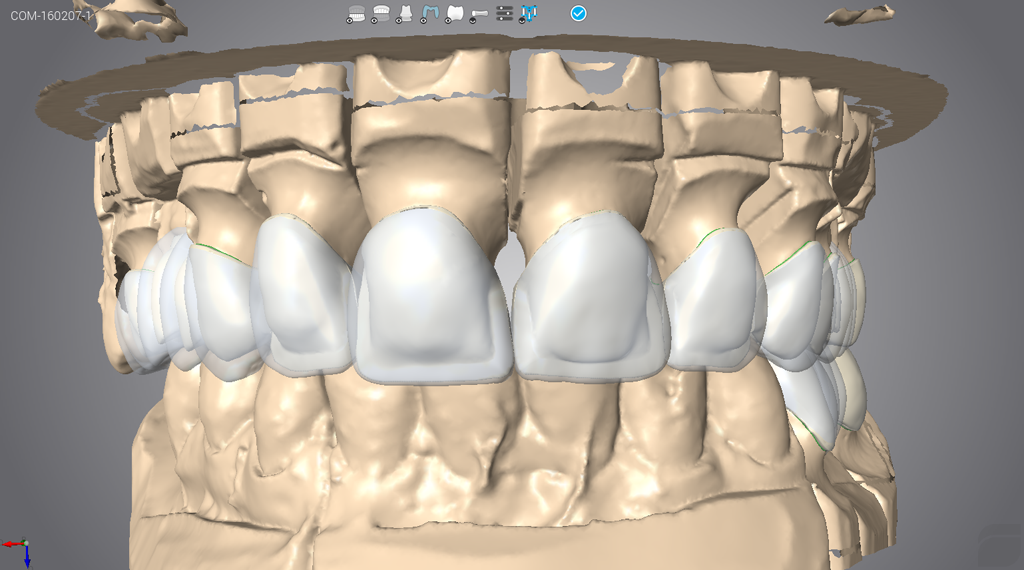The width and height of the screenshot is (1024, 570).
Task: Toggle the blue articulator frame icon
Action: (x=528, y=14)
